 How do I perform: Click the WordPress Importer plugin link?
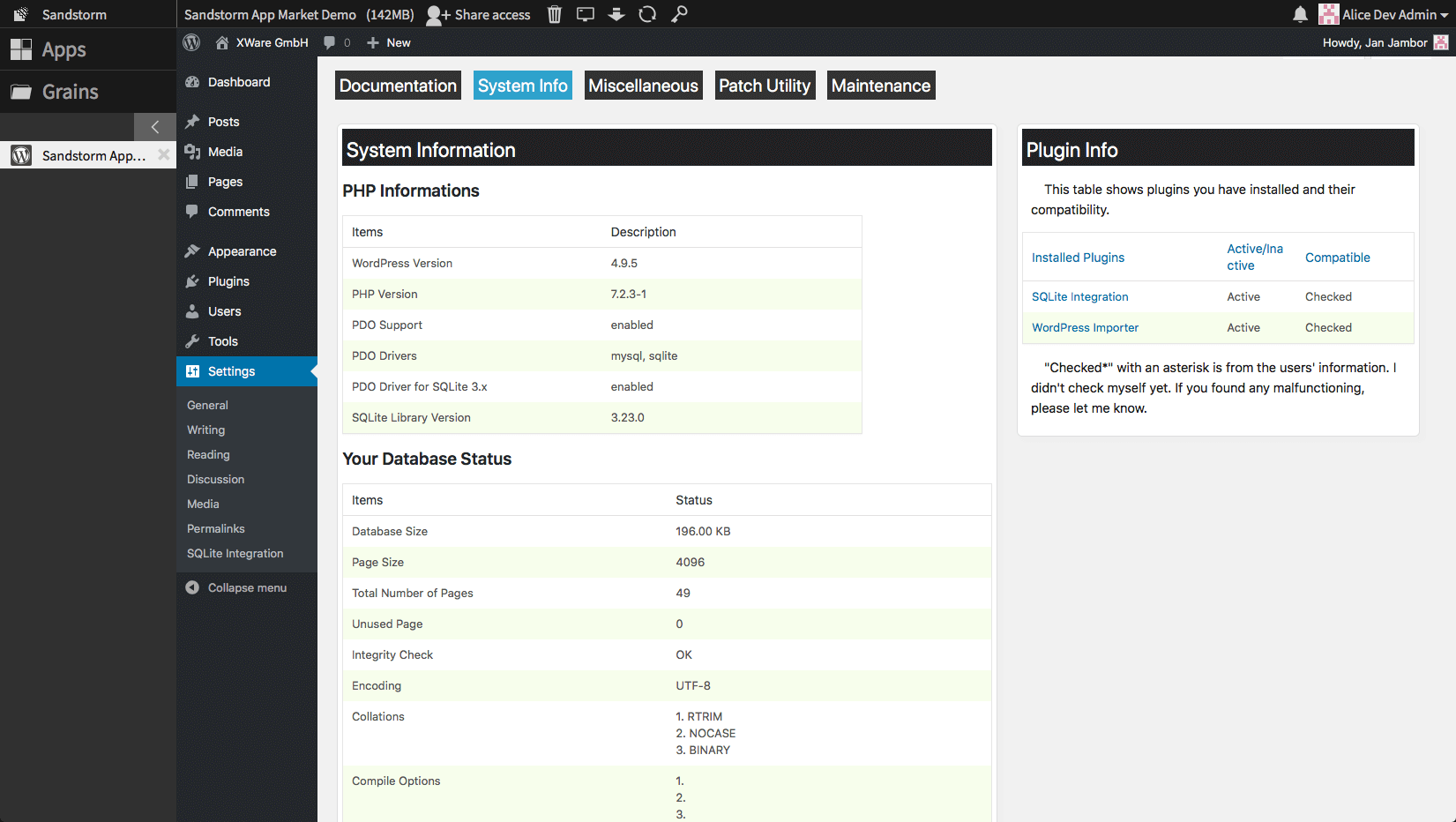(x=1085, y=327)
